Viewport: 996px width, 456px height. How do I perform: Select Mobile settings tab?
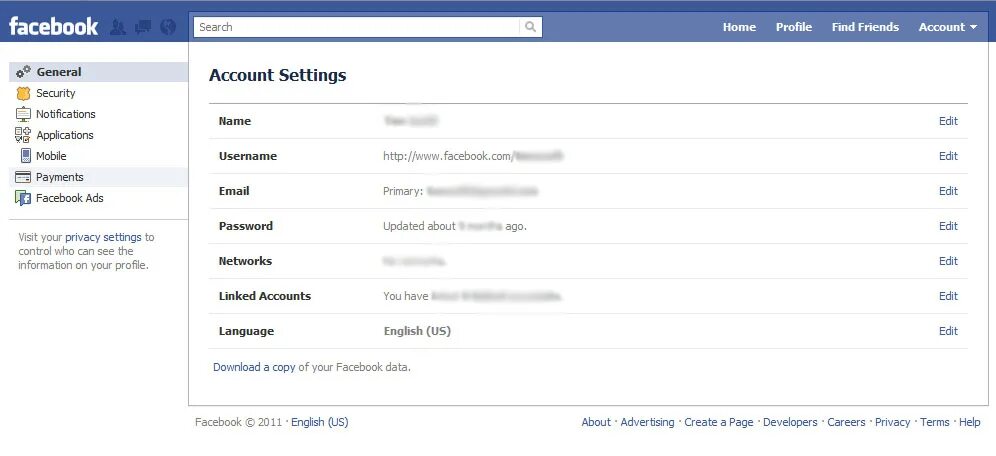[98, 156]
